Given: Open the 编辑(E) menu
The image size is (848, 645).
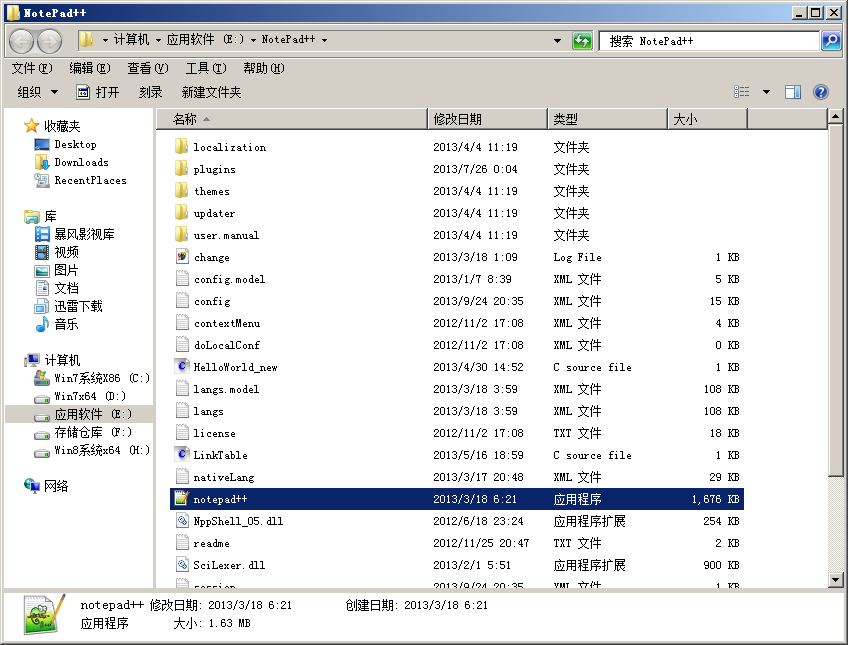Looking at the screenshot, I should pyautogui.click(x=90, y=68).
